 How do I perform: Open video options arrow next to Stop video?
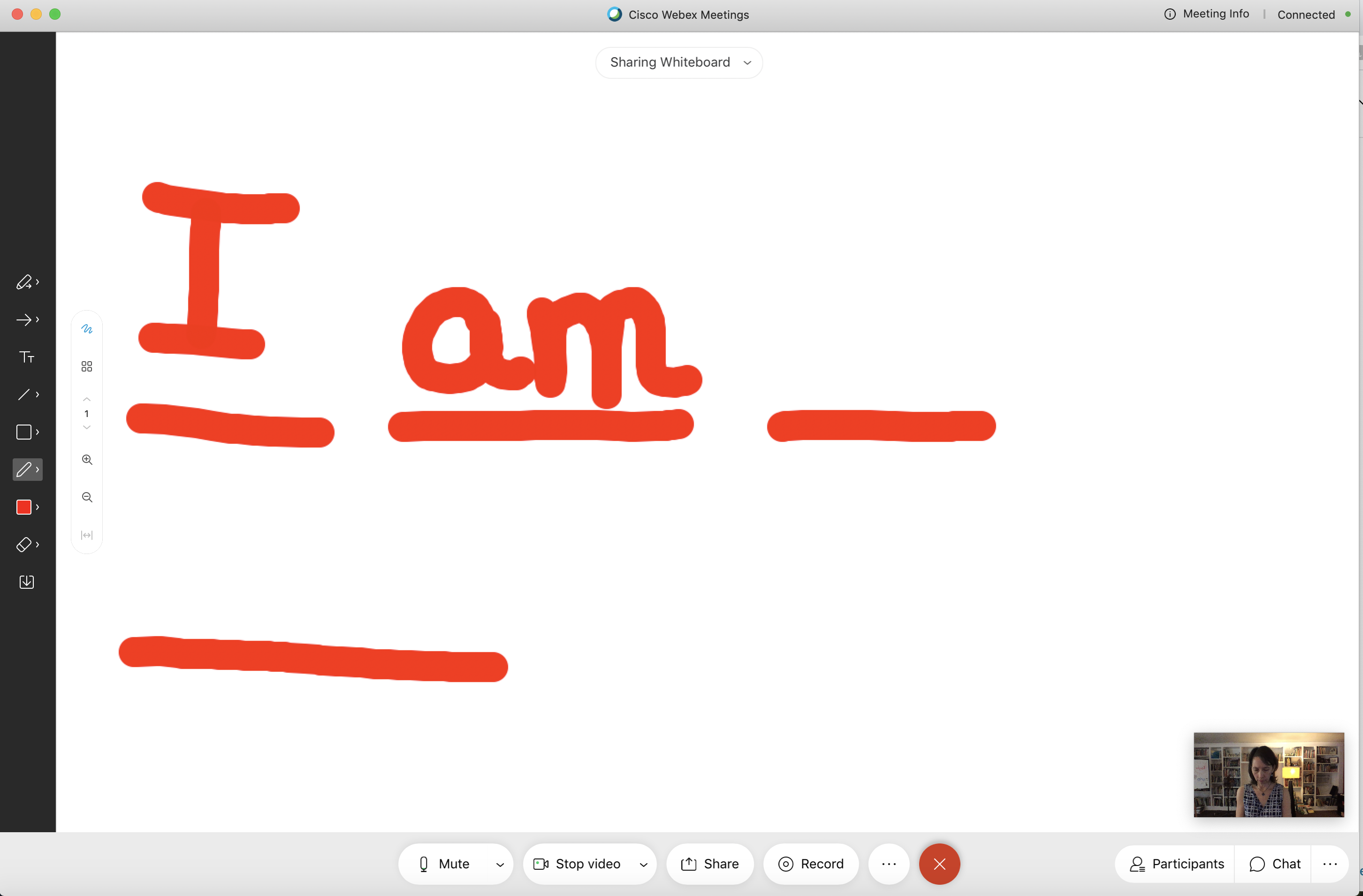point(643,865)
